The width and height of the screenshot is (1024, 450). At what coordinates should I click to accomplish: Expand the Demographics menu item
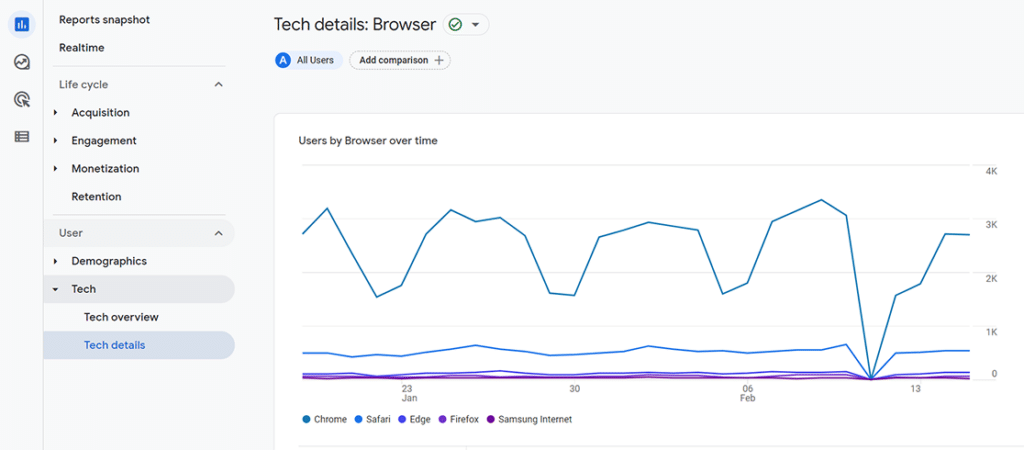click(x=56, y=261)
